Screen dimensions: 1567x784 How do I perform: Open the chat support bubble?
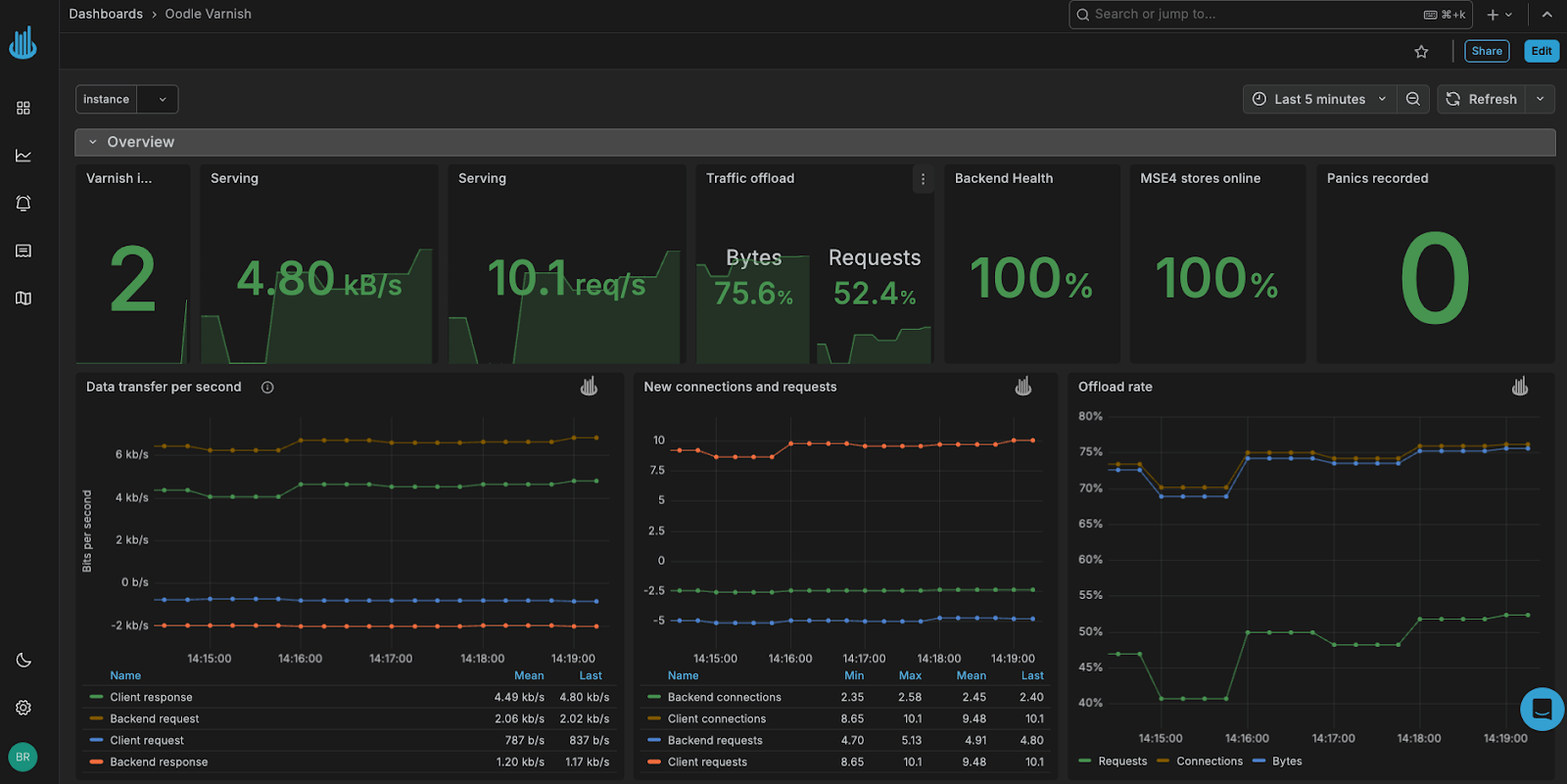(1541, 708)
